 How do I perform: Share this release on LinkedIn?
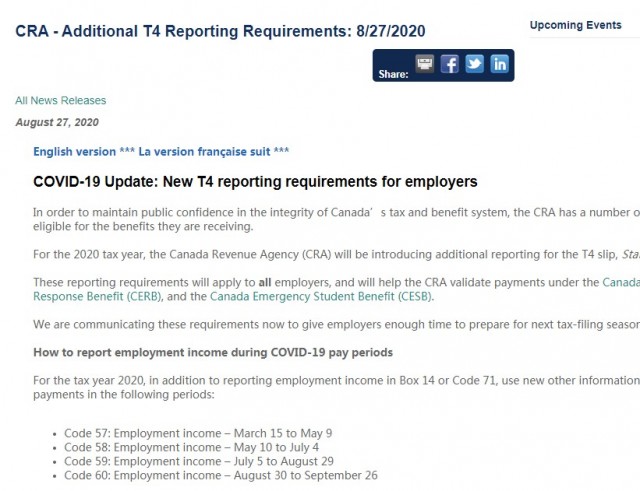(500, 64)
